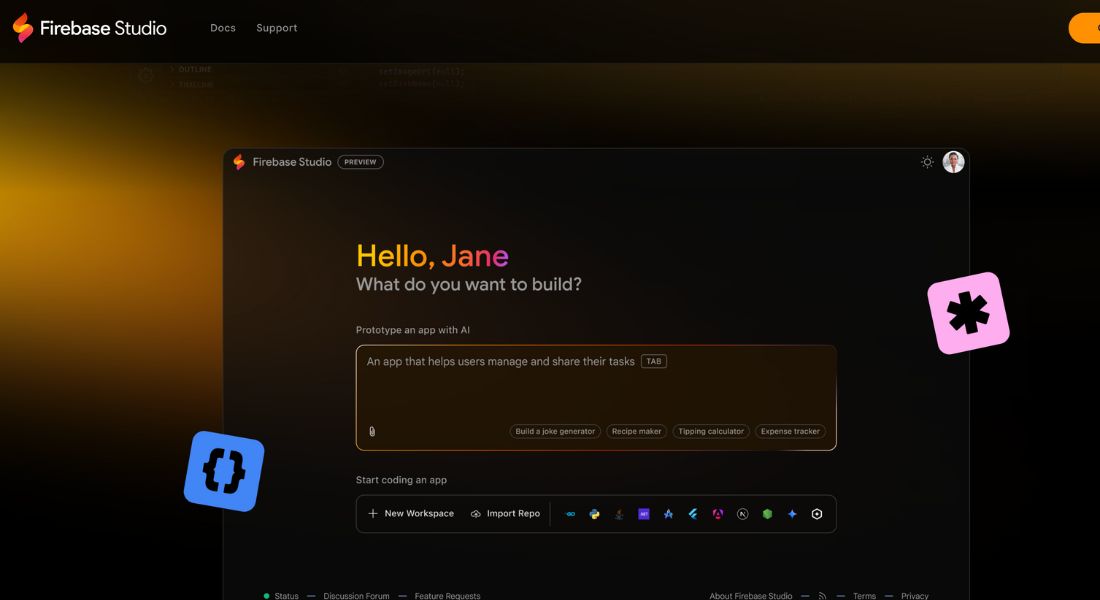Click the TAB hint badge
This screenshot has height=600, width=1100.
pyautogui.click(x=653, y=361)
